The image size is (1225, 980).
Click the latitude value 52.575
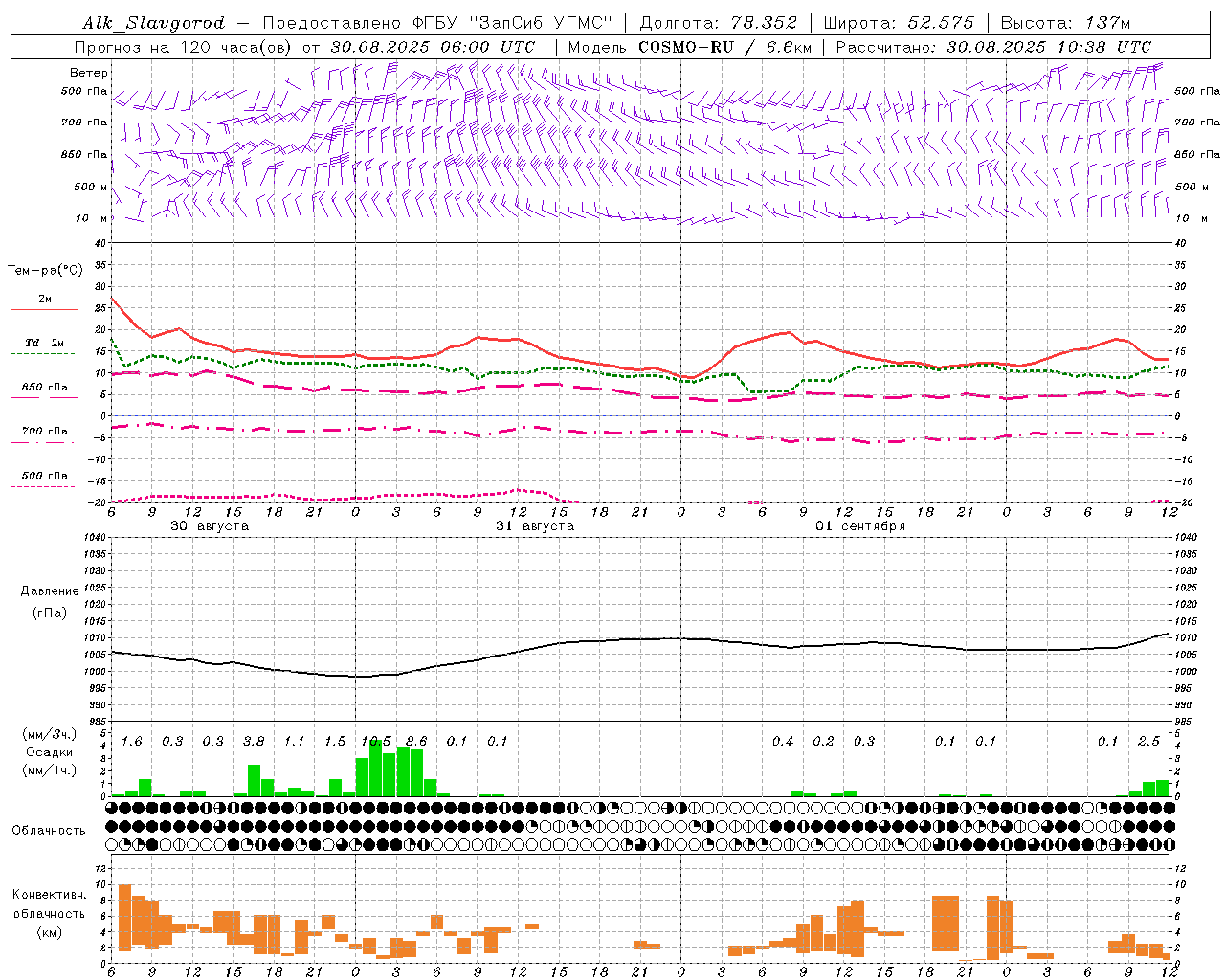[x=939, y=23]
